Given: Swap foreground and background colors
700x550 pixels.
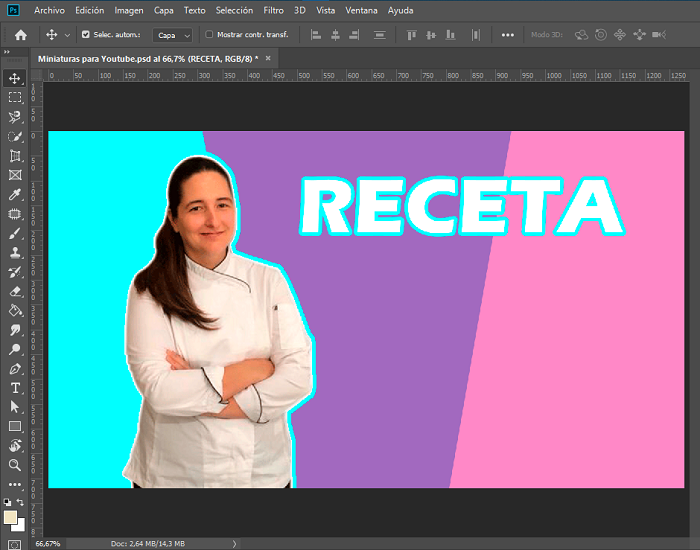Looking at the screenshot, I should pyautogui.click(x=20, y=502).
